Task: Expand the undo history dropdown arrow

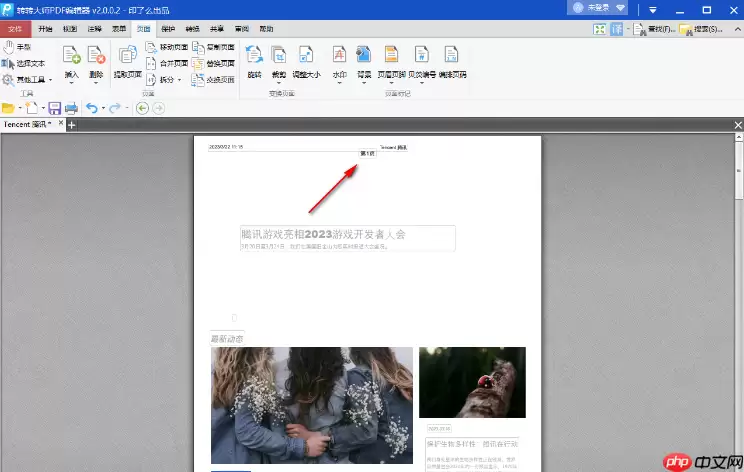Action: coord(103,108)
